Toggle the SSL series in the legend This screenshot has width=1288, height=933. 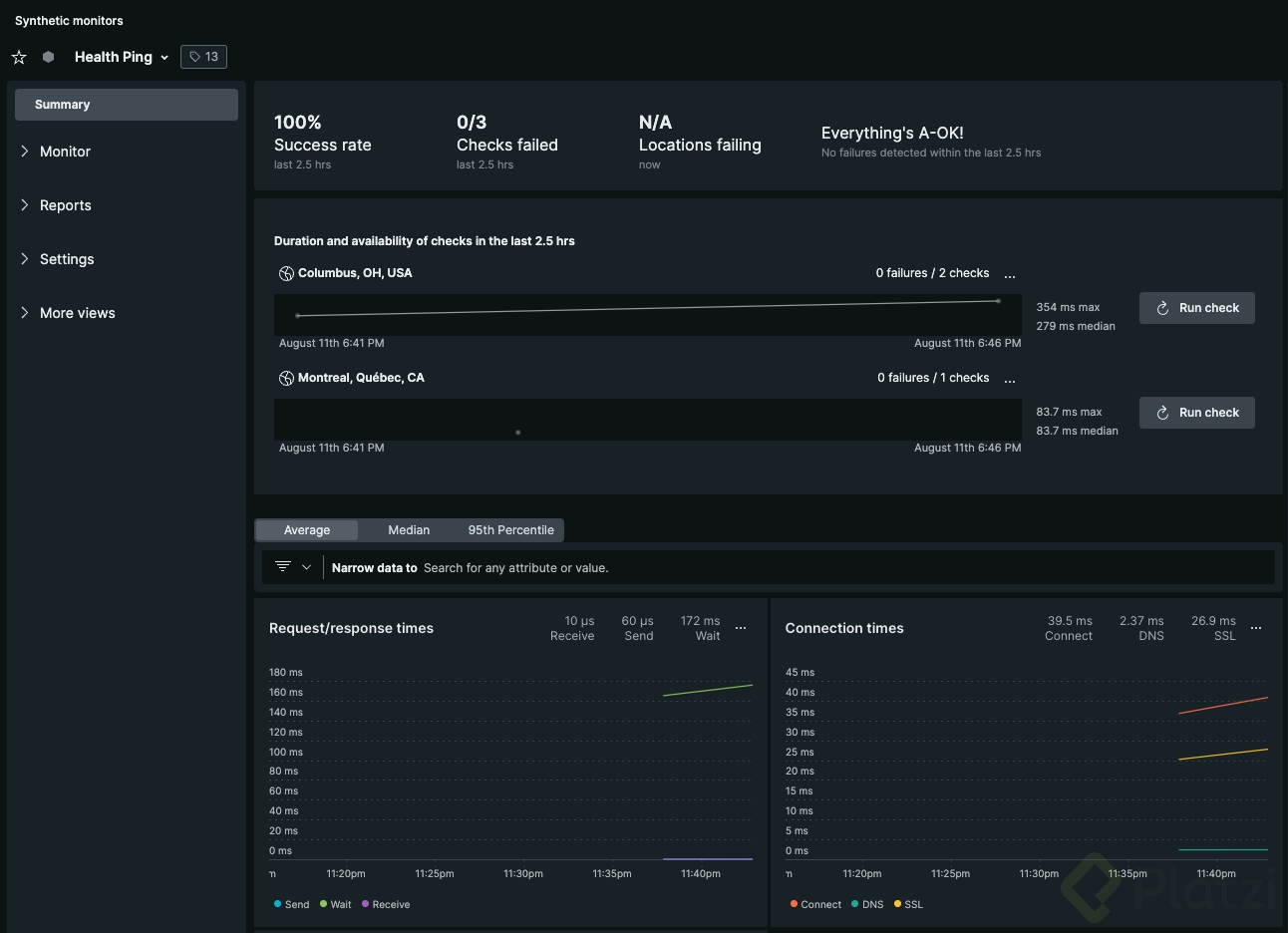click(x=908, y=905)
